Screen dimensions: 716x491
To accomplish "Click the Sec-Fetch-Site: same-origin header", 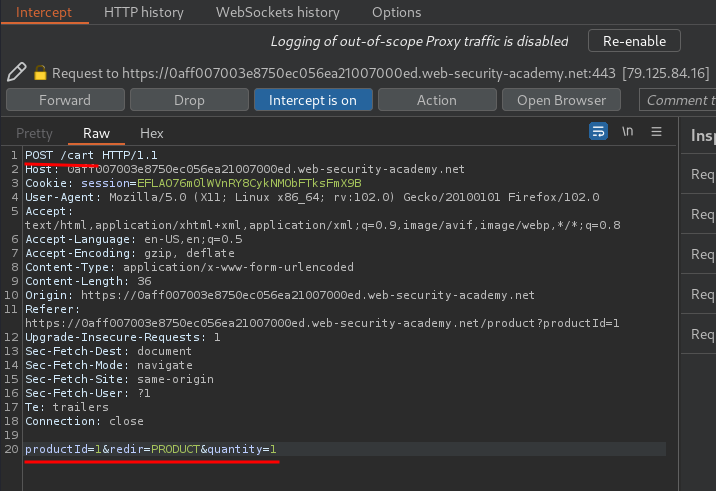I will tap(119, 379).
